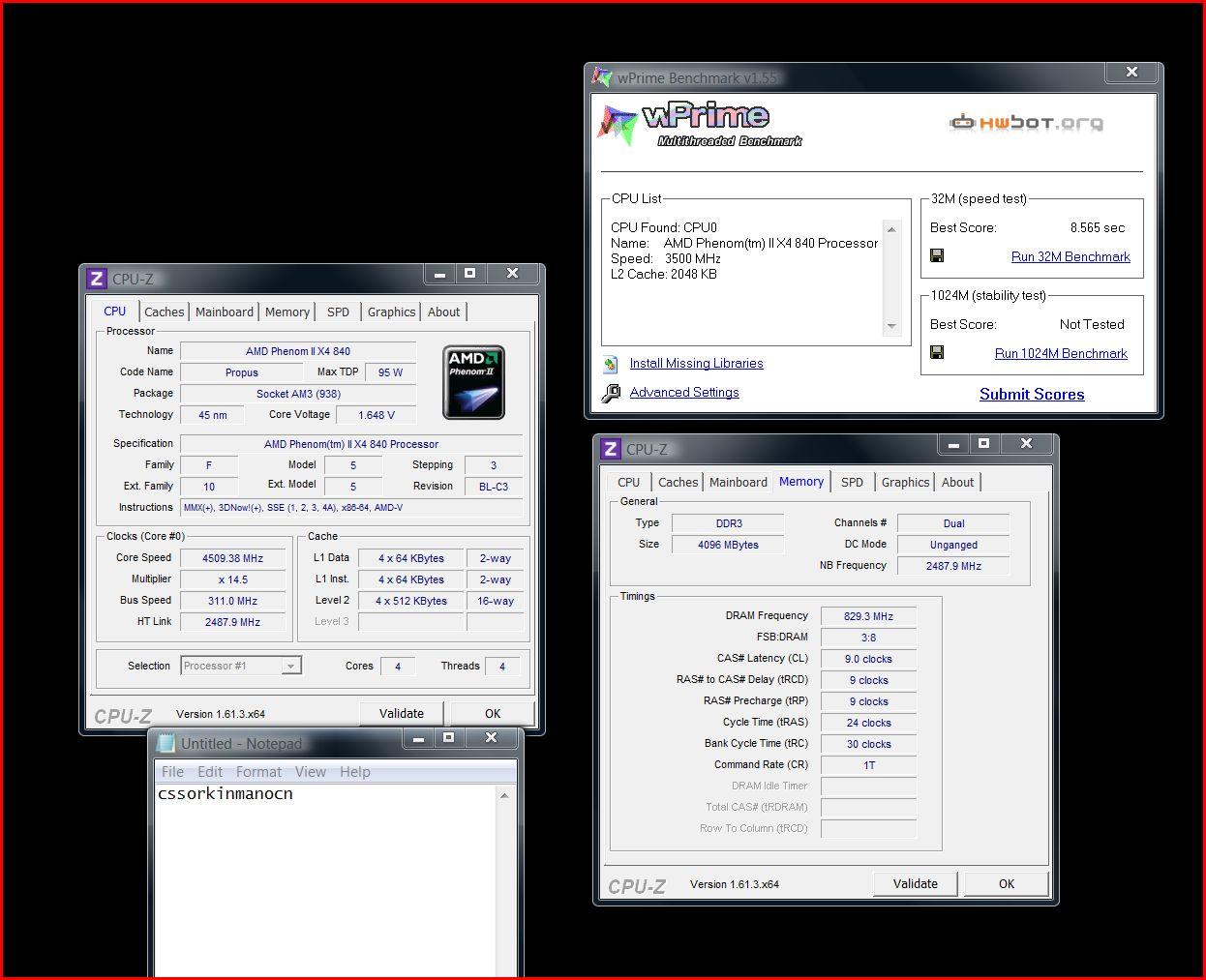Click the 32M best score 8.565 sec
Screen dimensions: 1206x980
pyautogui.click(x=1098, y=227)
